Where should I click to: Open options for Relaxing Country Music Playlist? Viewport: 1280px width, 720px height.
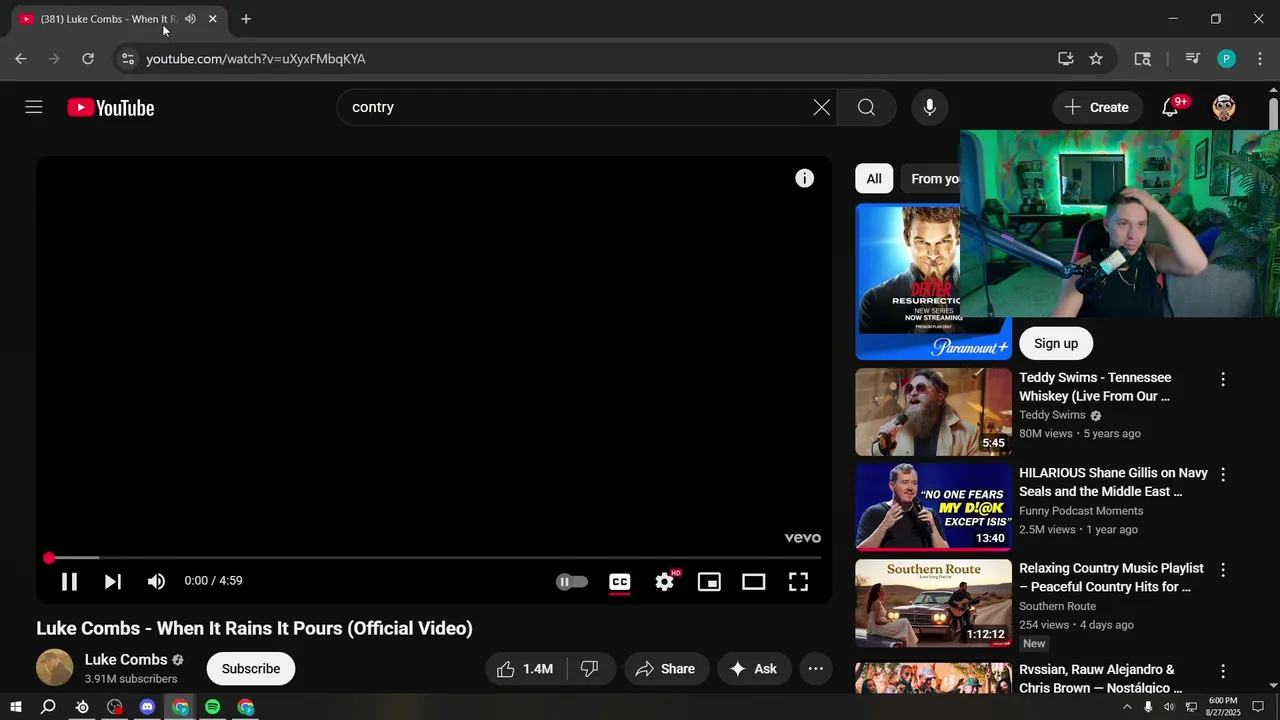pyautogui.click(x=1222, y=569)
